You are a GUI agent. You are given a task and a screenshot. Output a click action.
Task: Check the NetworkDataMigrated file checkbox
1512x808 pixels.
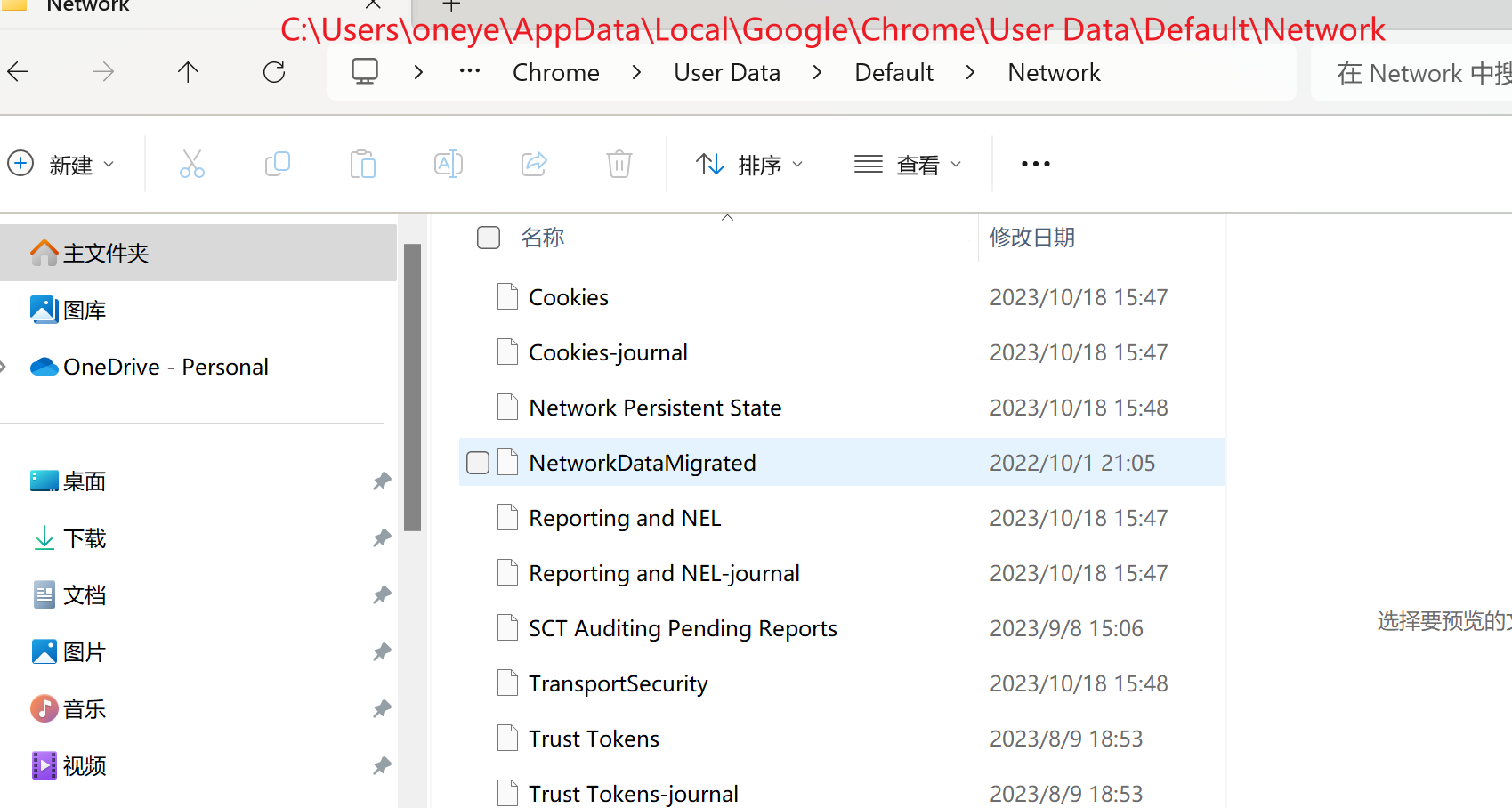tap(478, 463)
